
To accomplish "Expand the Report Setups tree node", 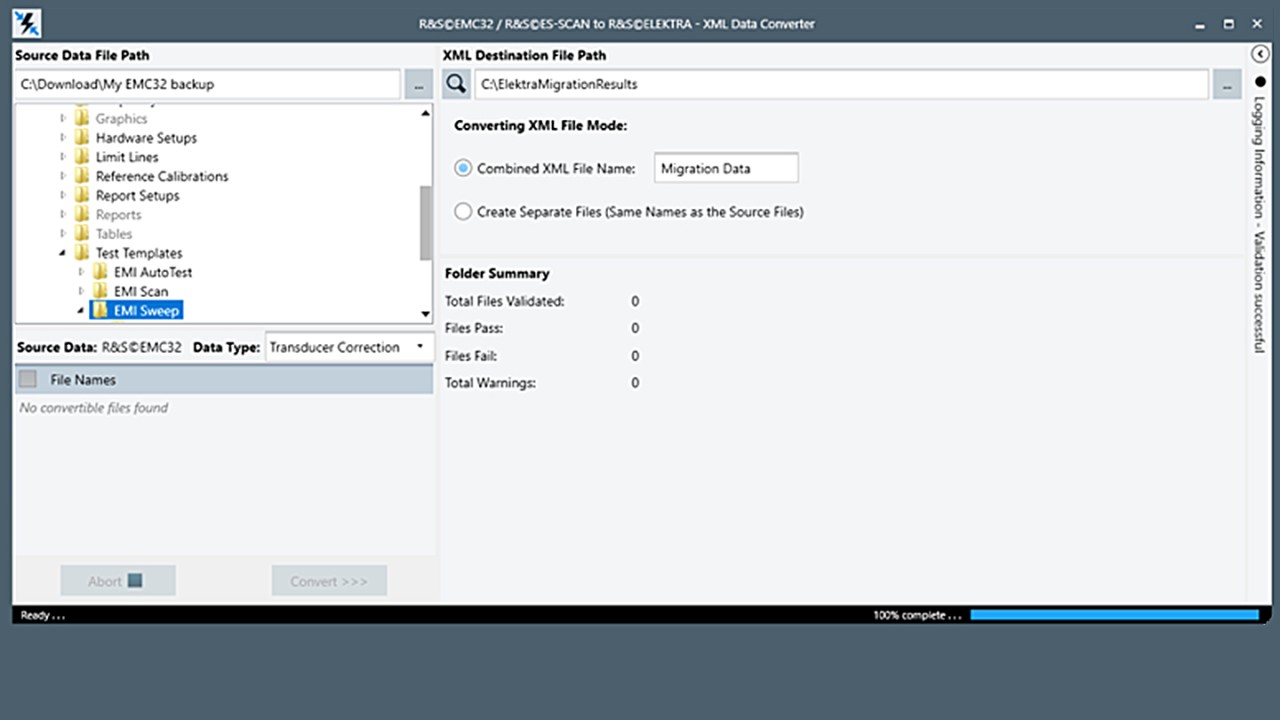I will (63, 195).
